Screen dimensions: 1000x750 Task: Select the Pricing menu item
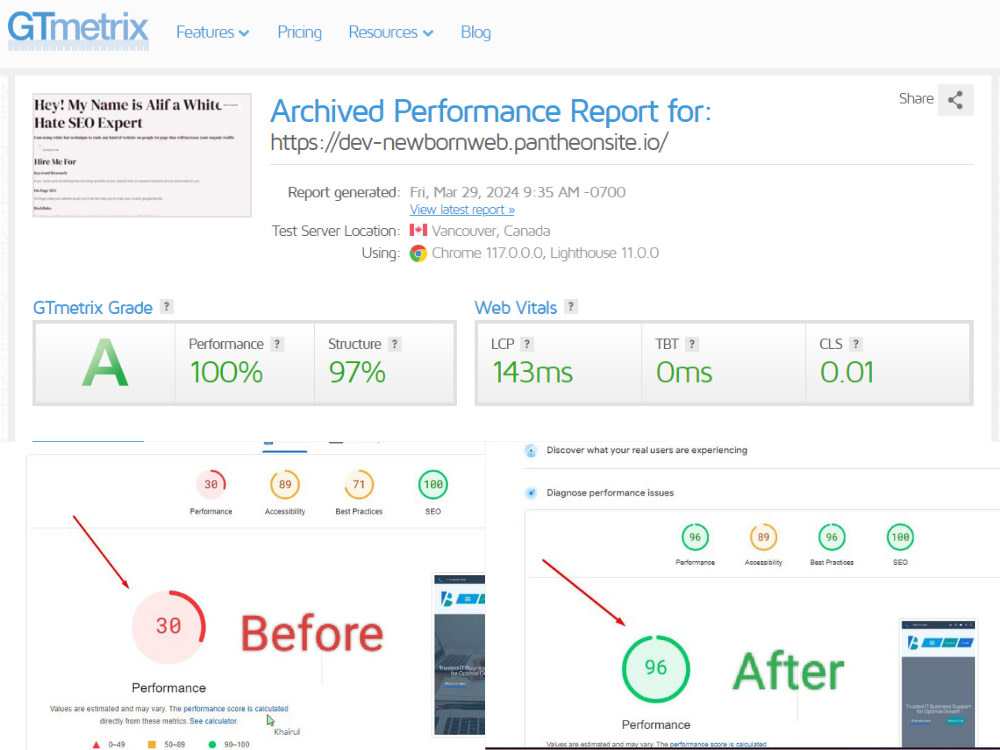pos(299,32)
